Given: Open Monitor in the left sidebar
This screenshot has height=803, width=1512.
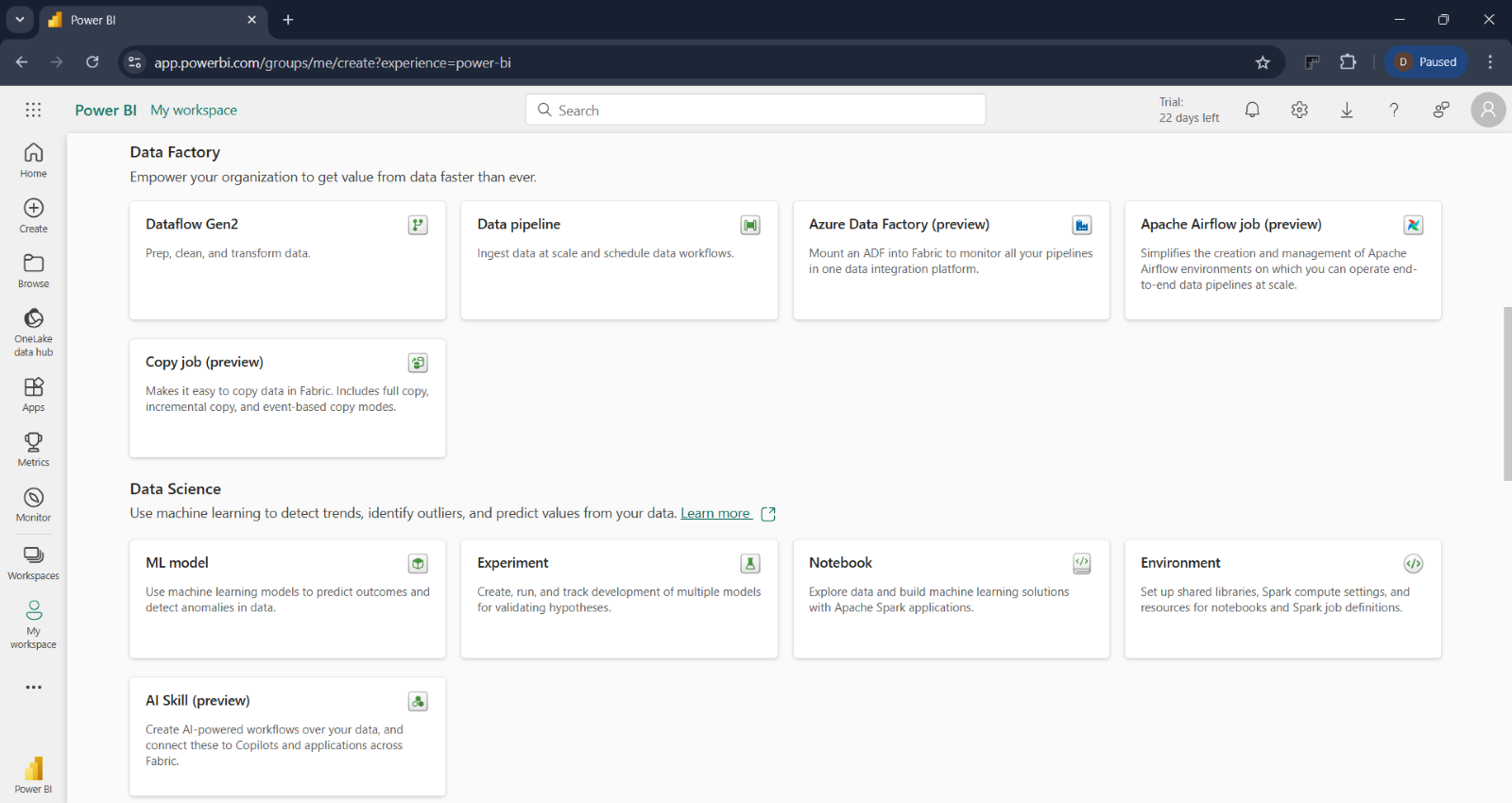Looking at the screenshot, I should point(33,504).
